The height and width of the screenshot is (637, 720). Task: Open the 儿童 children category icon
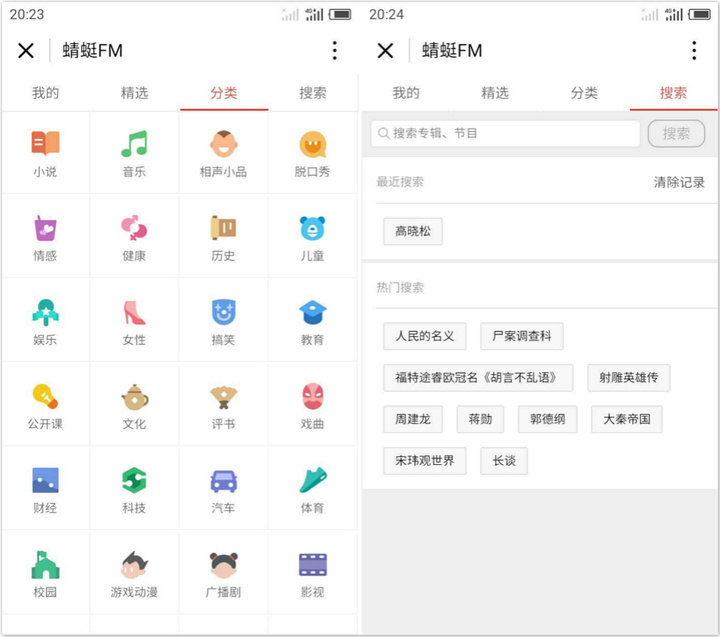[313, 228]
